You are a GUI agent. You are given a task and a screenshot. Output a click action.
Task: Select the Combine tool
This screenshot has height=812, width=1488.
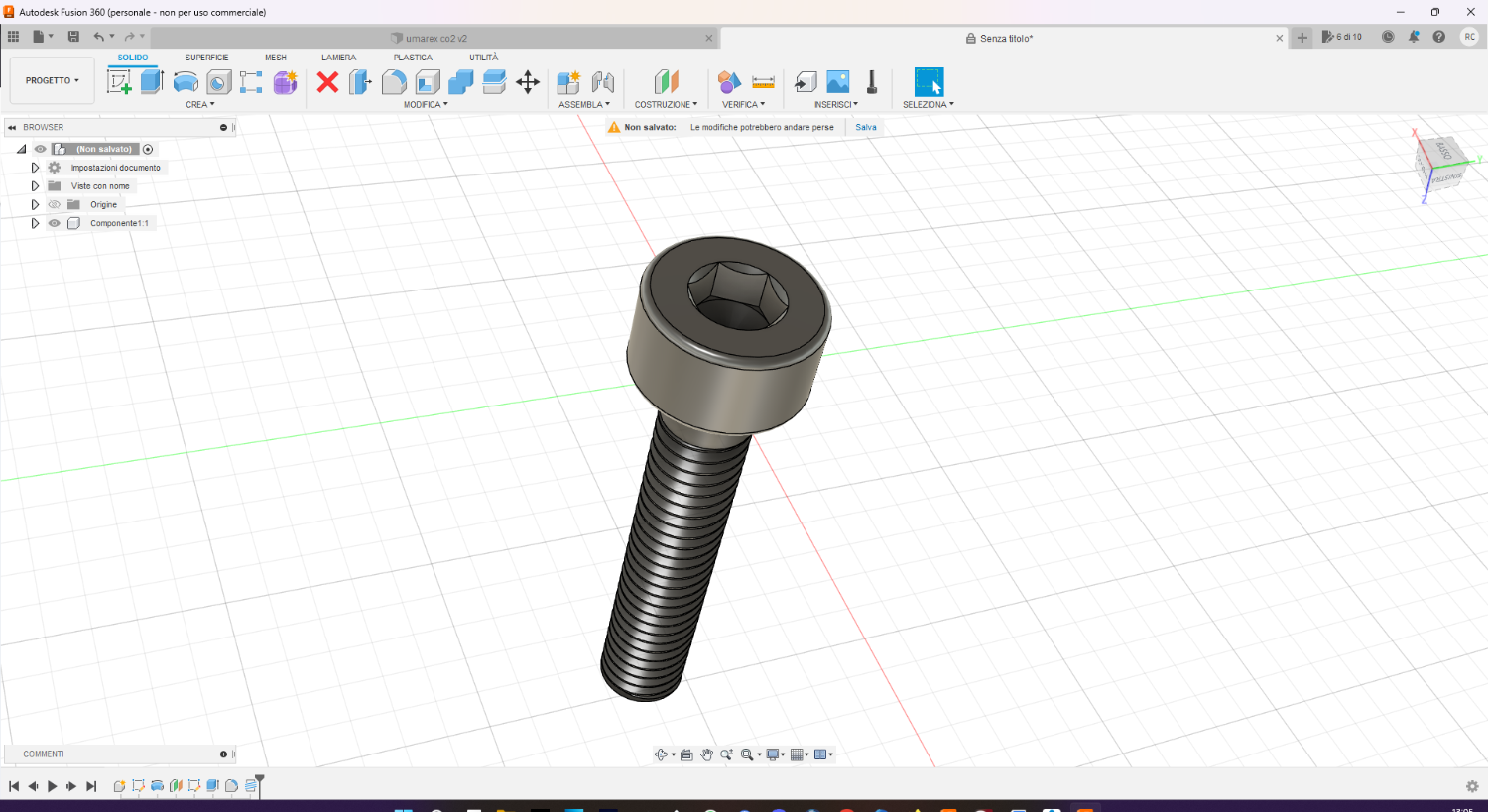pyautogui.click(x=461, y=82)
